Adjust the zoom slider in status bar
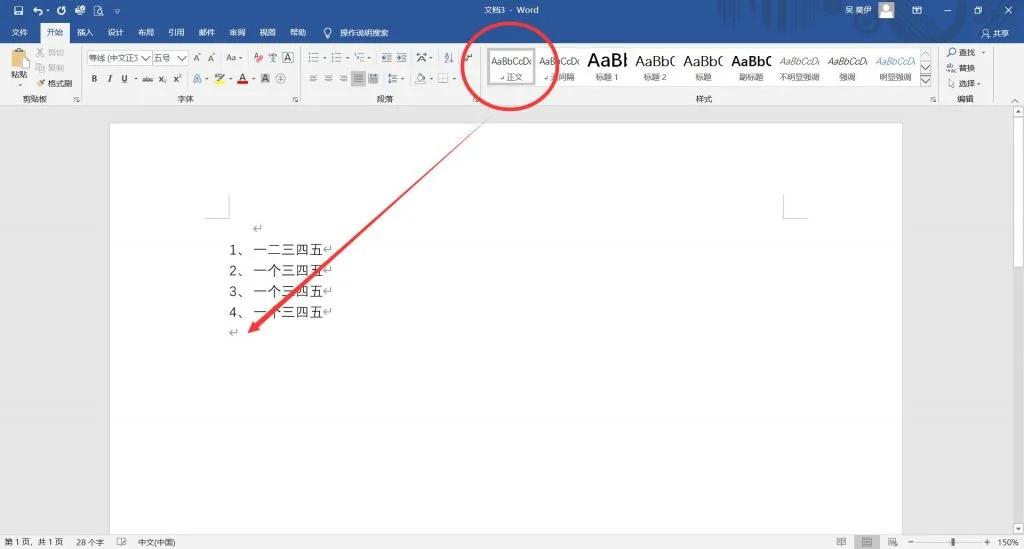Screen dimensions: 1024x549 coord(953,542)
